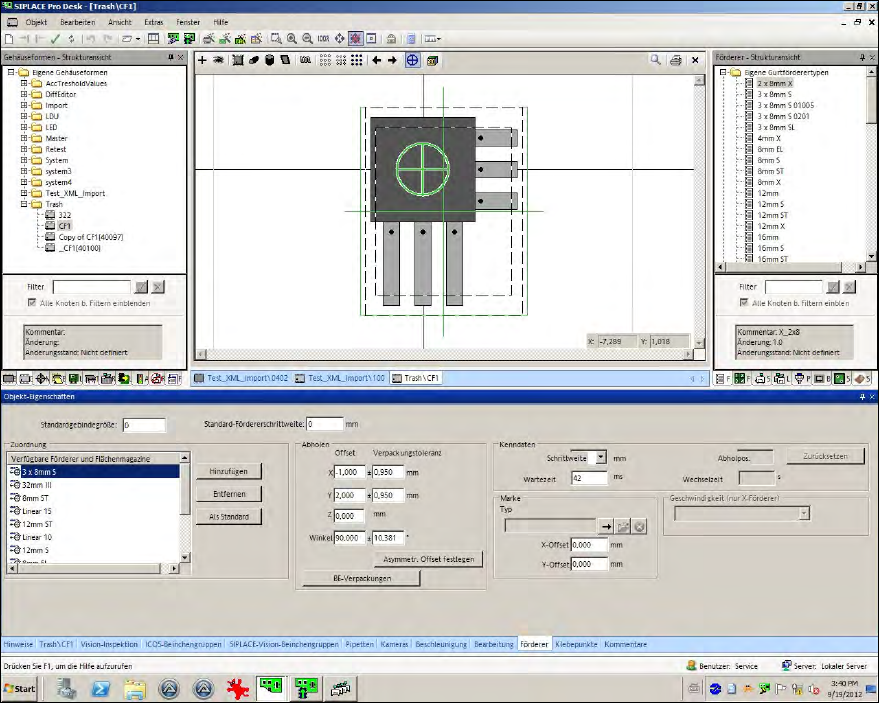
Task: Open the Schrittweite dropdown
Action: tap(600, 457)
